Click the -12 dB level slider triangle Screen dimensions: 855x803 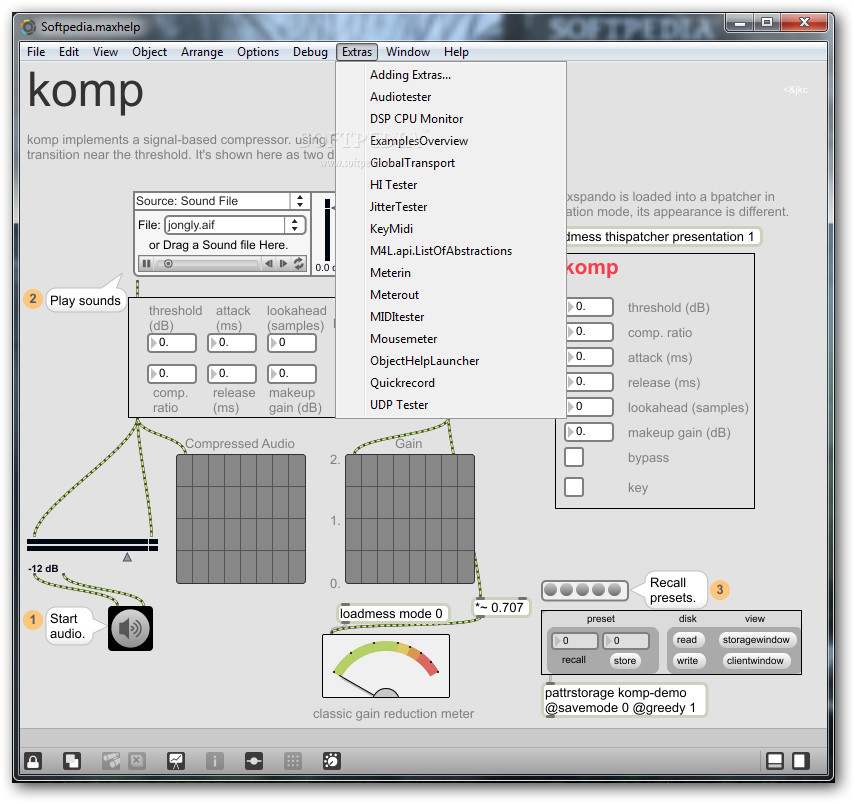coord(127,557)
